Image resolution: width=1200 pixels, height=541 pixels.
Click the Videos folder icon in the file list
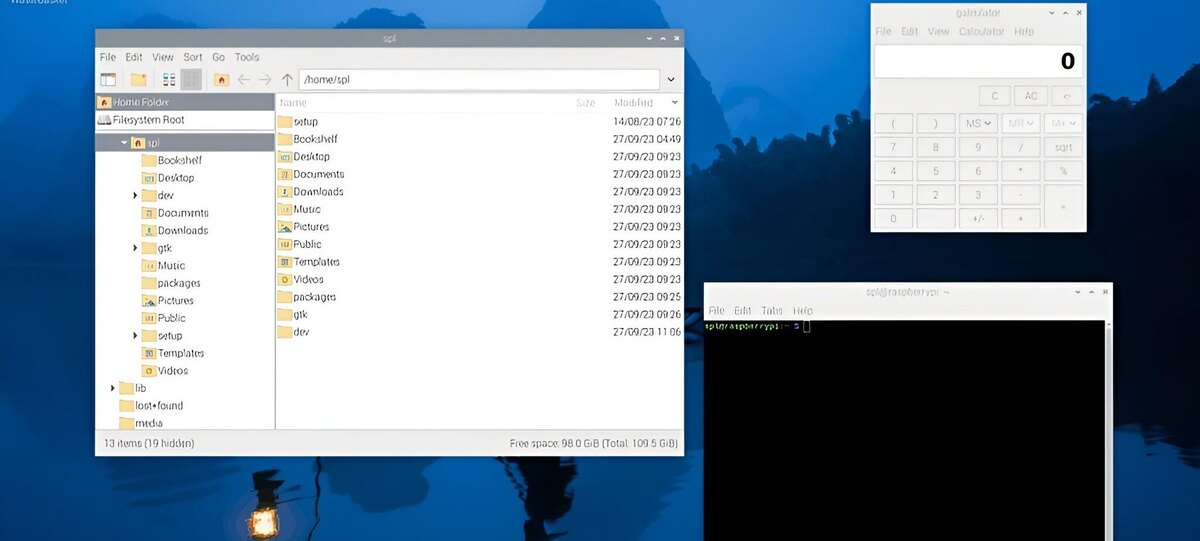pyautogui.click(x=284, y=279)
